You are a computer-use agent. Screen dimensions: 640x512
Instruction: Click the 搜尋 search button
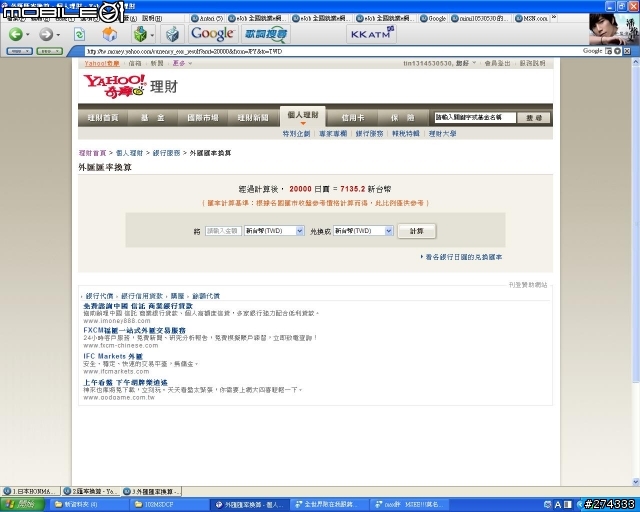(534, 118)
